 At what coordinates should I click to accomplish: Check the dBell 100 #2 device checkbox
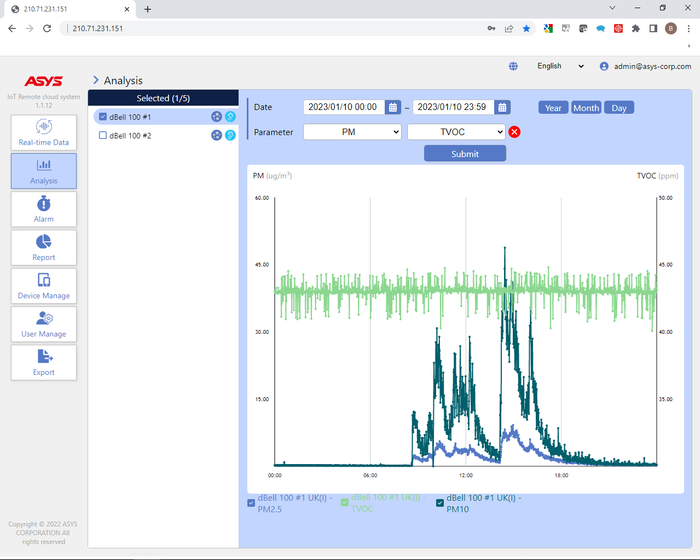[x=103, y=135]
